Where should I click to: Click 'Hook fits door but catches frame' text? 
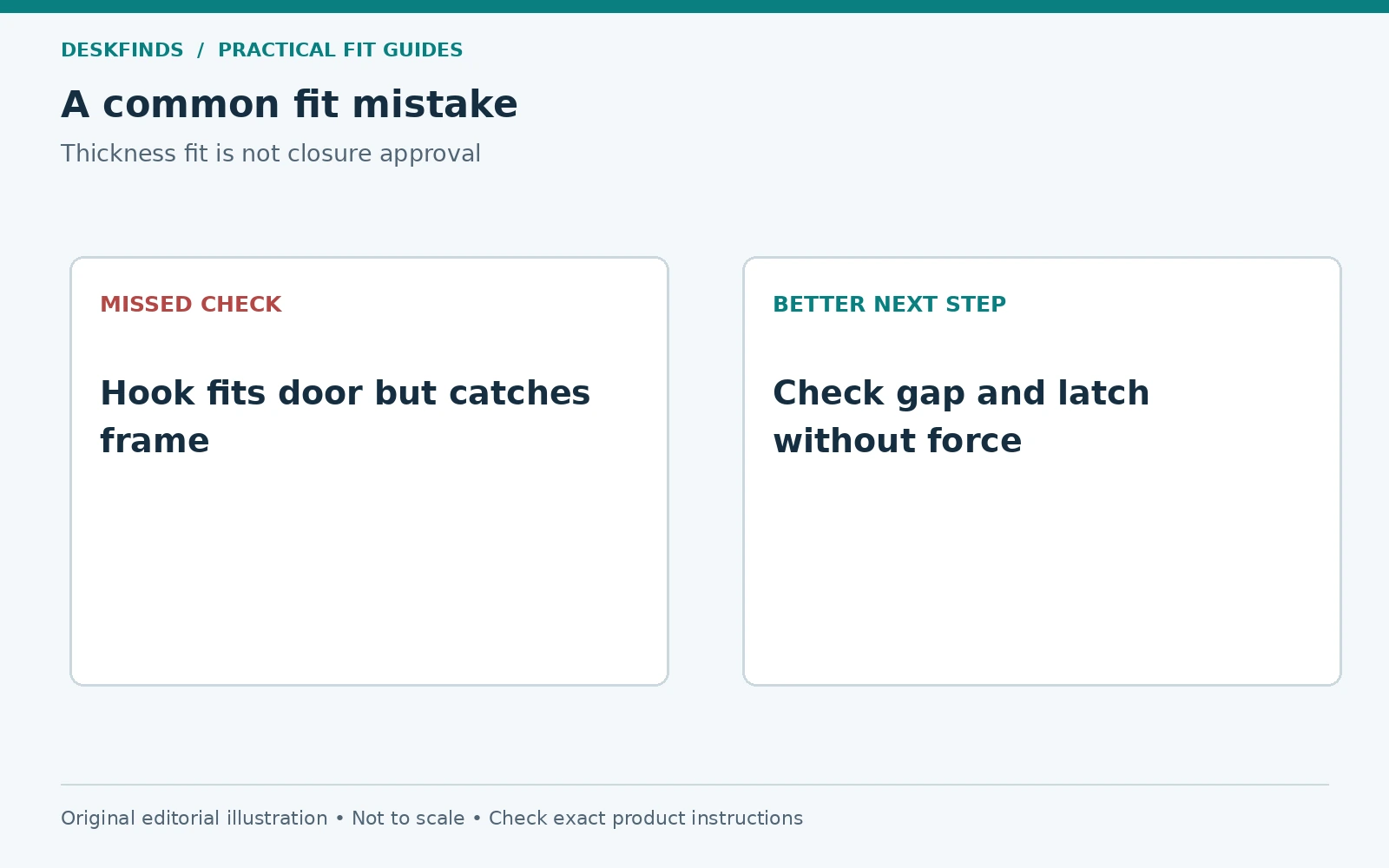346,417
